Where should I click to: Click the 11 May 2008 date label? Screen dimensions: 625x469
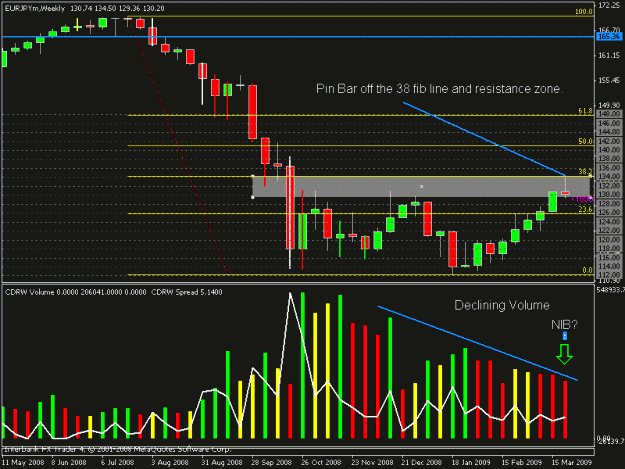click(23, 462)
